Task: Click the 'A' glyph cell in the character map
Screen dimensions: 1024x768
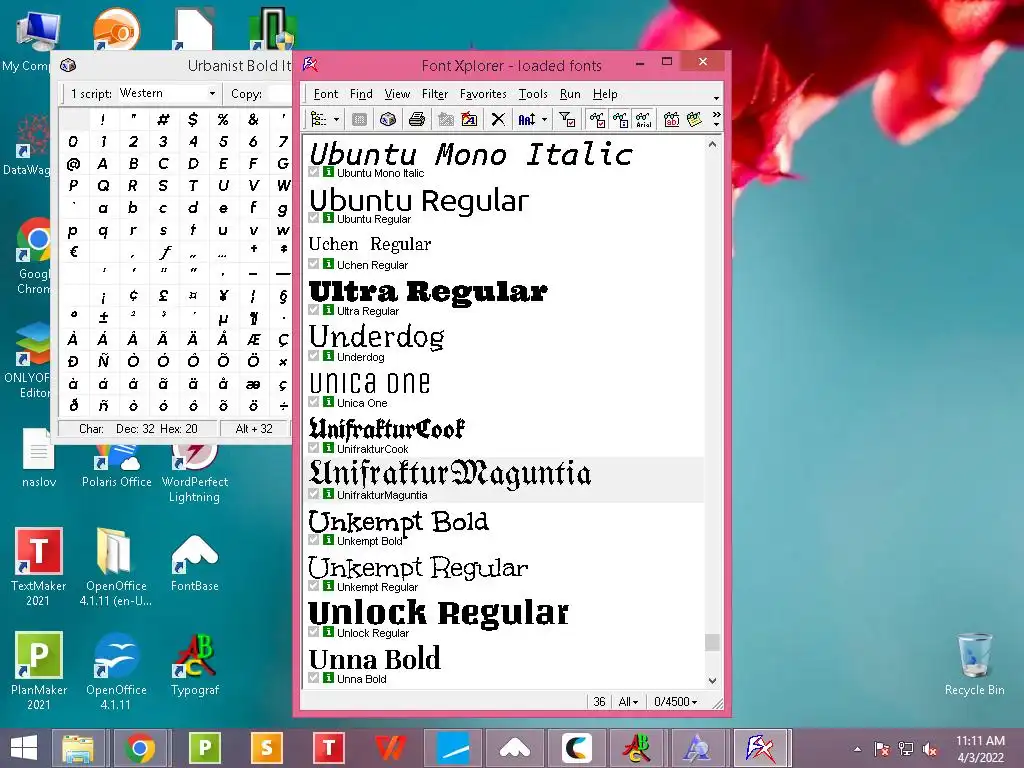Action: pos(103,163)
